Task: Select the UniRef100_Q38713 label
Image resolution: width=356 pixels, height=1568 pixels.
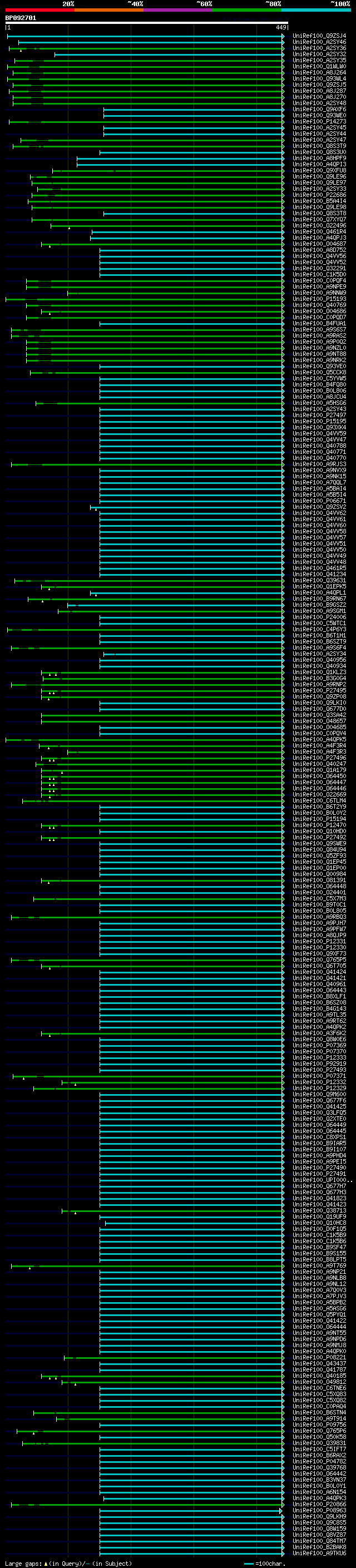Action: [x=319, y=1211]
